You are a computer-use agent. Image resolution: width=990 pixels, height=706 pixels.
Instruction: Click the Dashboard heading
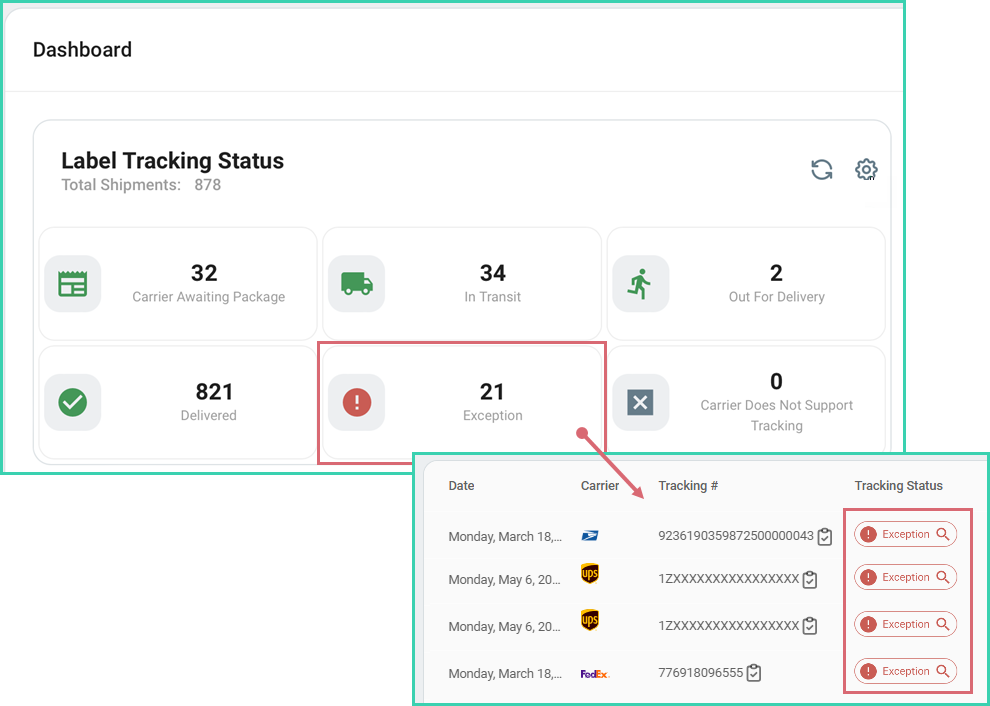[x=82, y=49]
